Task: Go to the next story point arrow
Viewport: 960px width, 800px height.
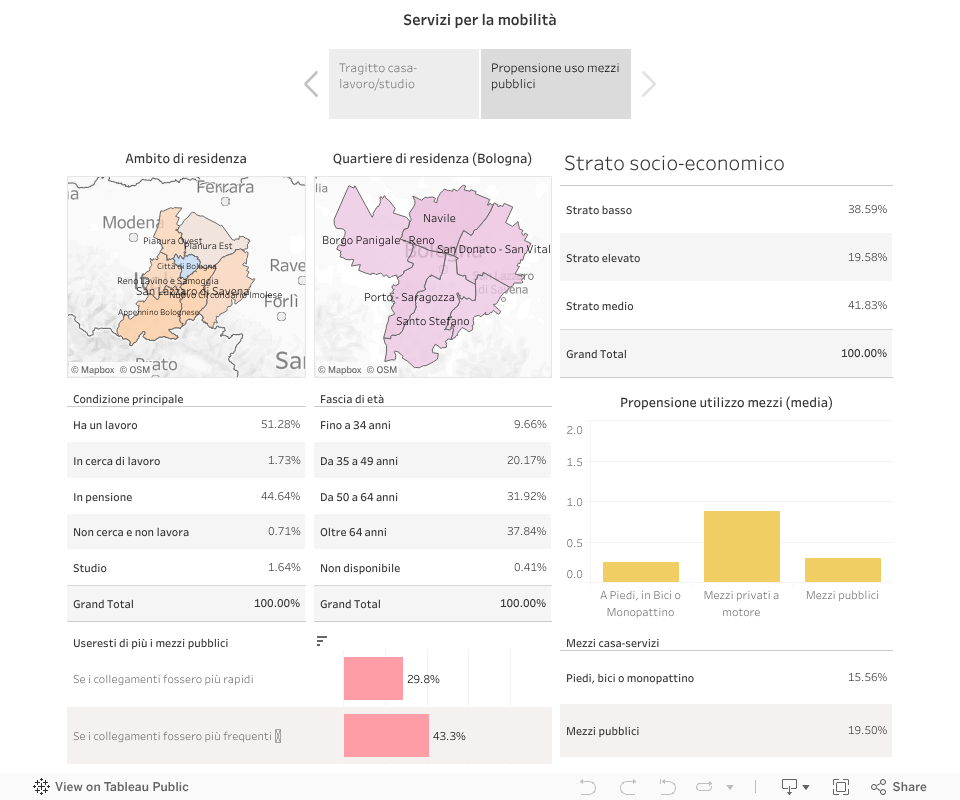Action: [649, 84]
